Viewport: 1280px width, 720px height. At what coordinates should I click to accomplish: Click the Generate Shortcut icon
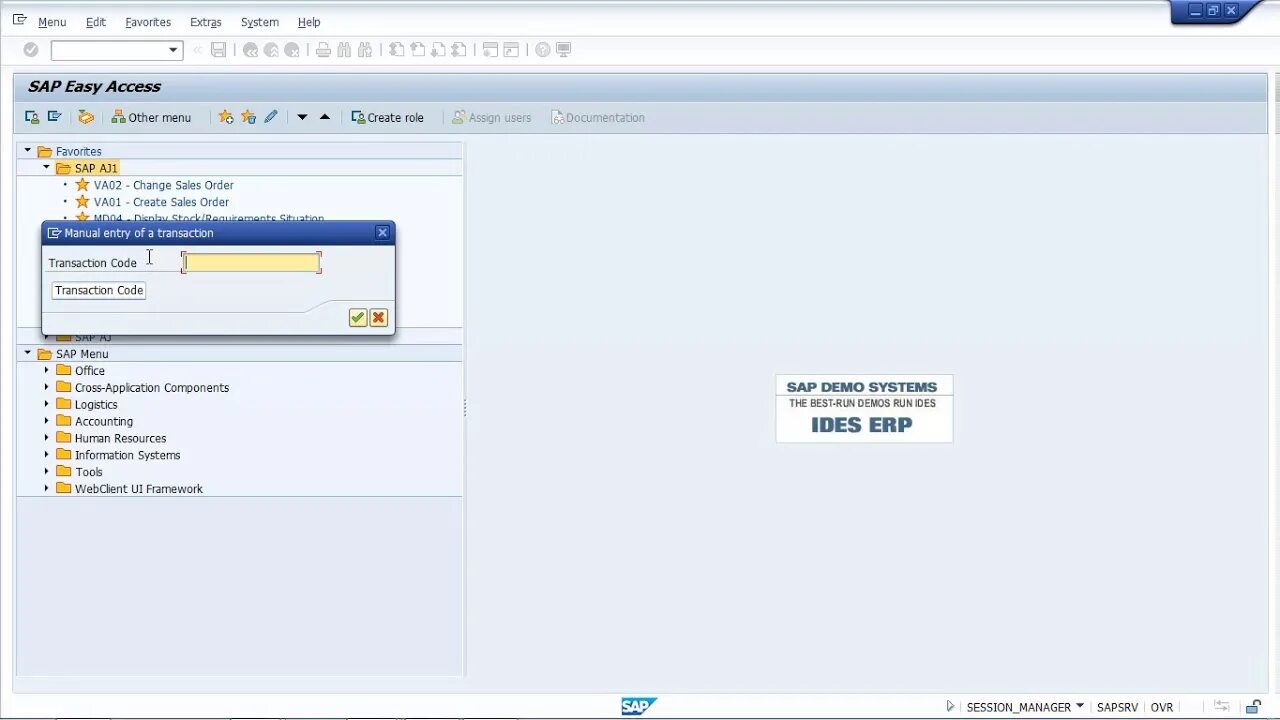click(511, 50)
